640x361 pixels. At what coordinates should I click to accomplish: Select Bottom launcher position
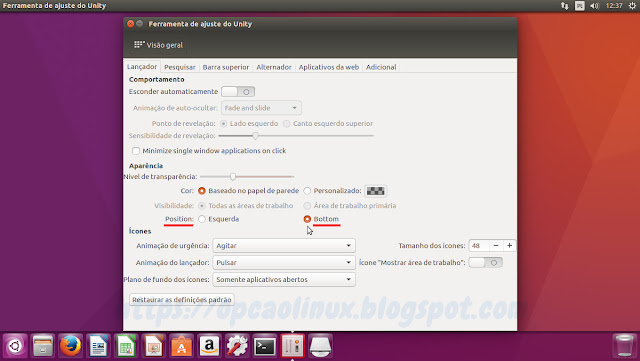click(x=307, y=219)
